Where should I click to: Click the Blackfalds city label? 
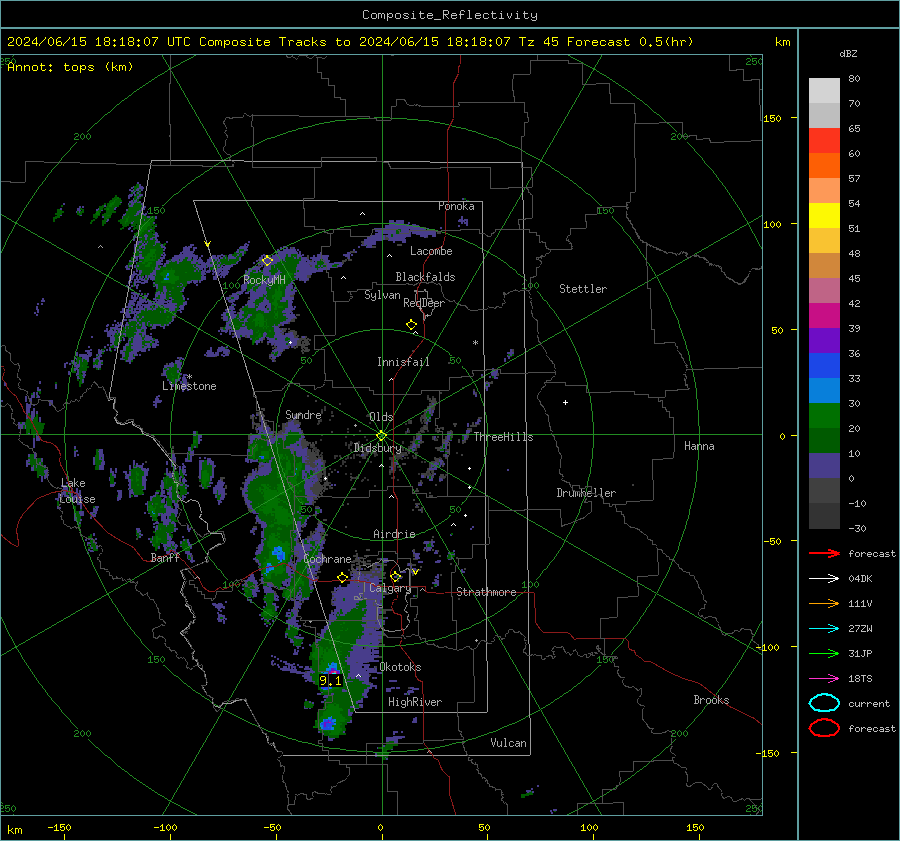pyautogui.click(x=425, y=277)
